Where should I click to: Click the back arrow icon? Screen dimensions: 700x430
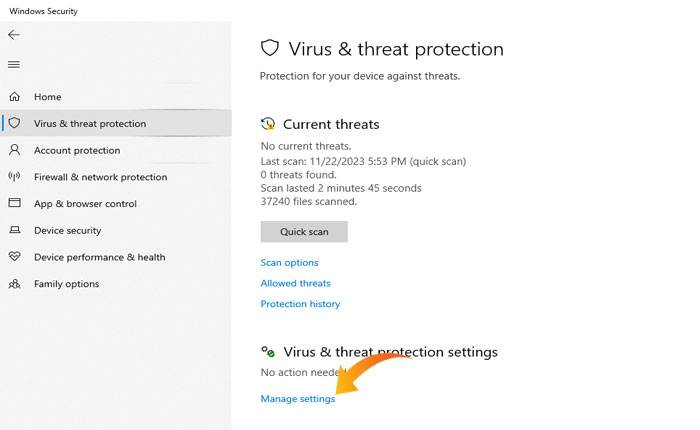pos(14,35)
